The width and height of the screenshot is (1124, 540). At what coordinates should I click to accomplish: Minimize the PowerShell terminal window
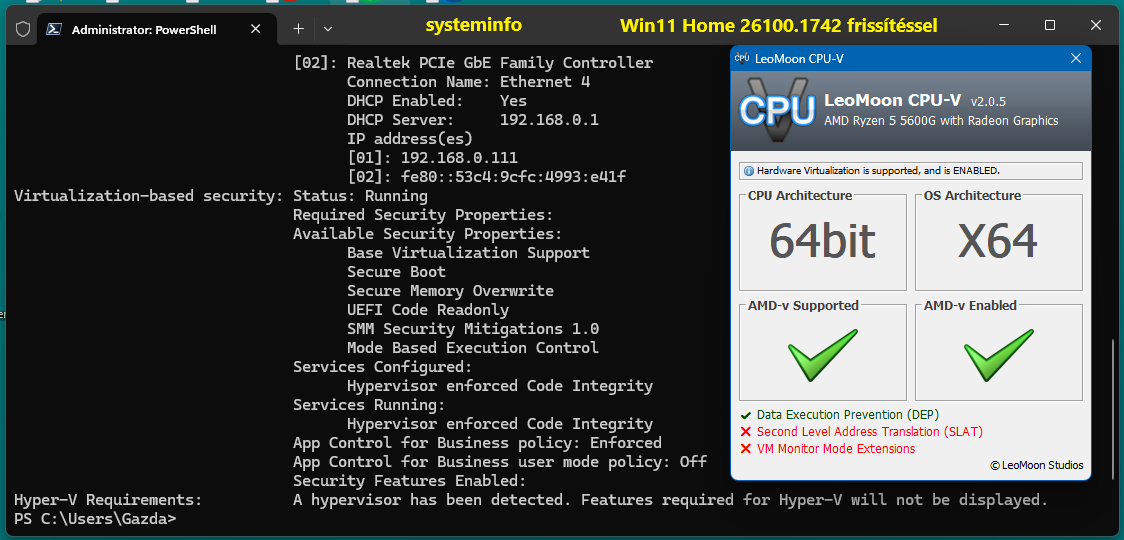click(1004, 25)
